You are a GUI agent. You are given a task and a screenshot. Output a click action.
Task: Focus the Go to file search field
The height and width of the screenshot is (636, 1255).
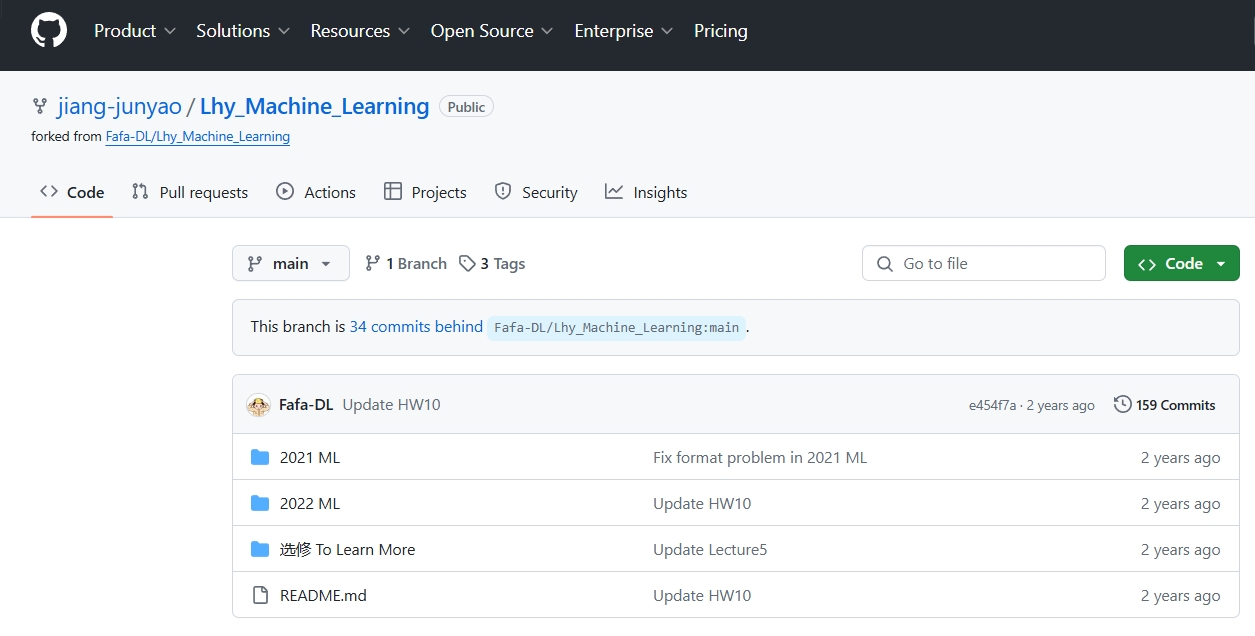point(984,264)
